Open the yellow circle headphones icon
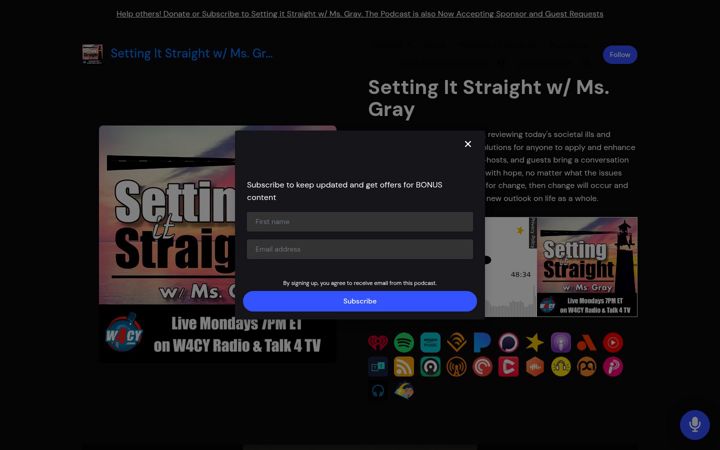 [x=561, y=367]
